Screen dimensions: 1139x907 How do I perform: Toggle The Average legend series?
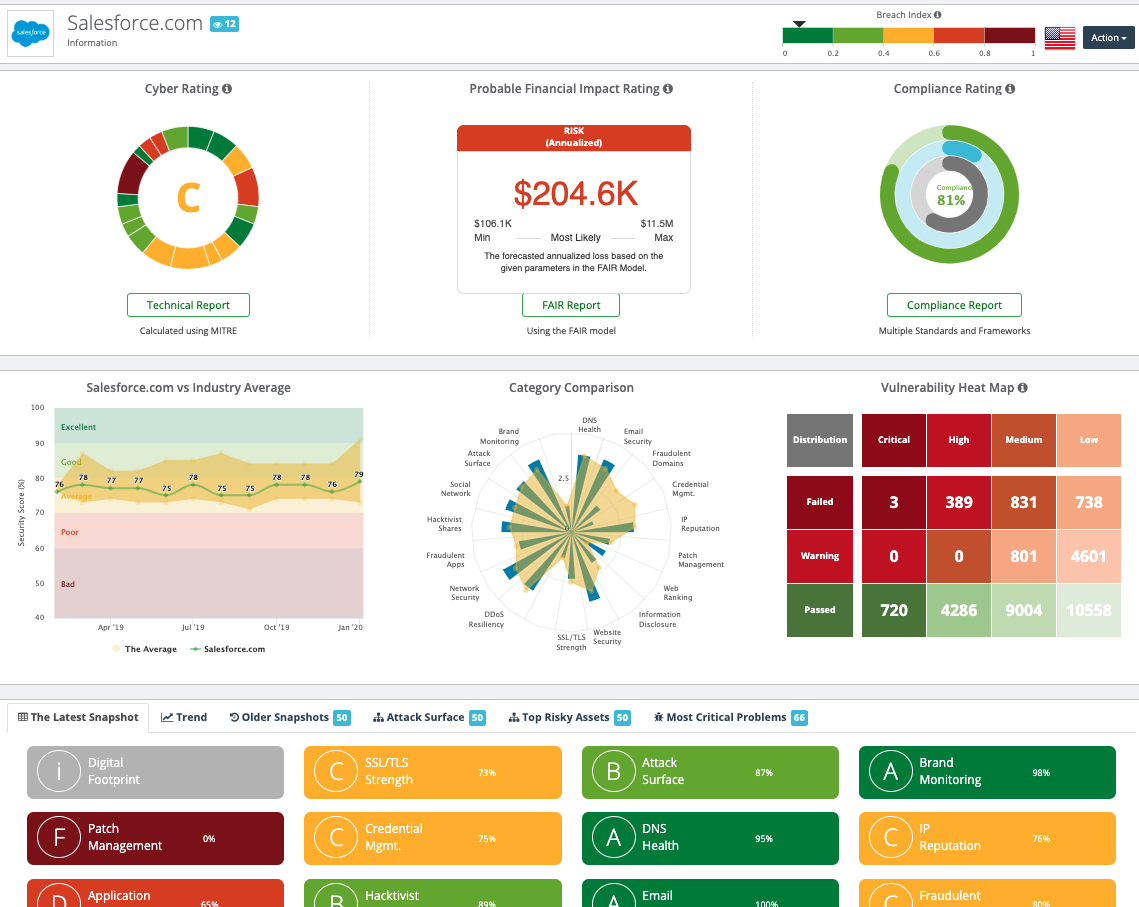(x=145, y=649)
